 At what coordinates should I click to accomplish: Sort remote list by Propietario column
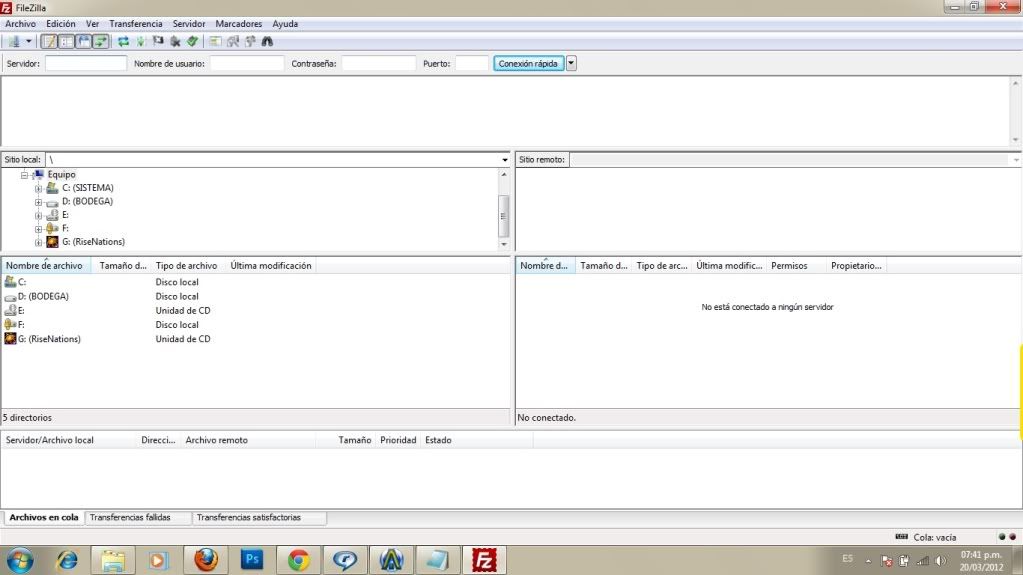(x=856, y=266)
